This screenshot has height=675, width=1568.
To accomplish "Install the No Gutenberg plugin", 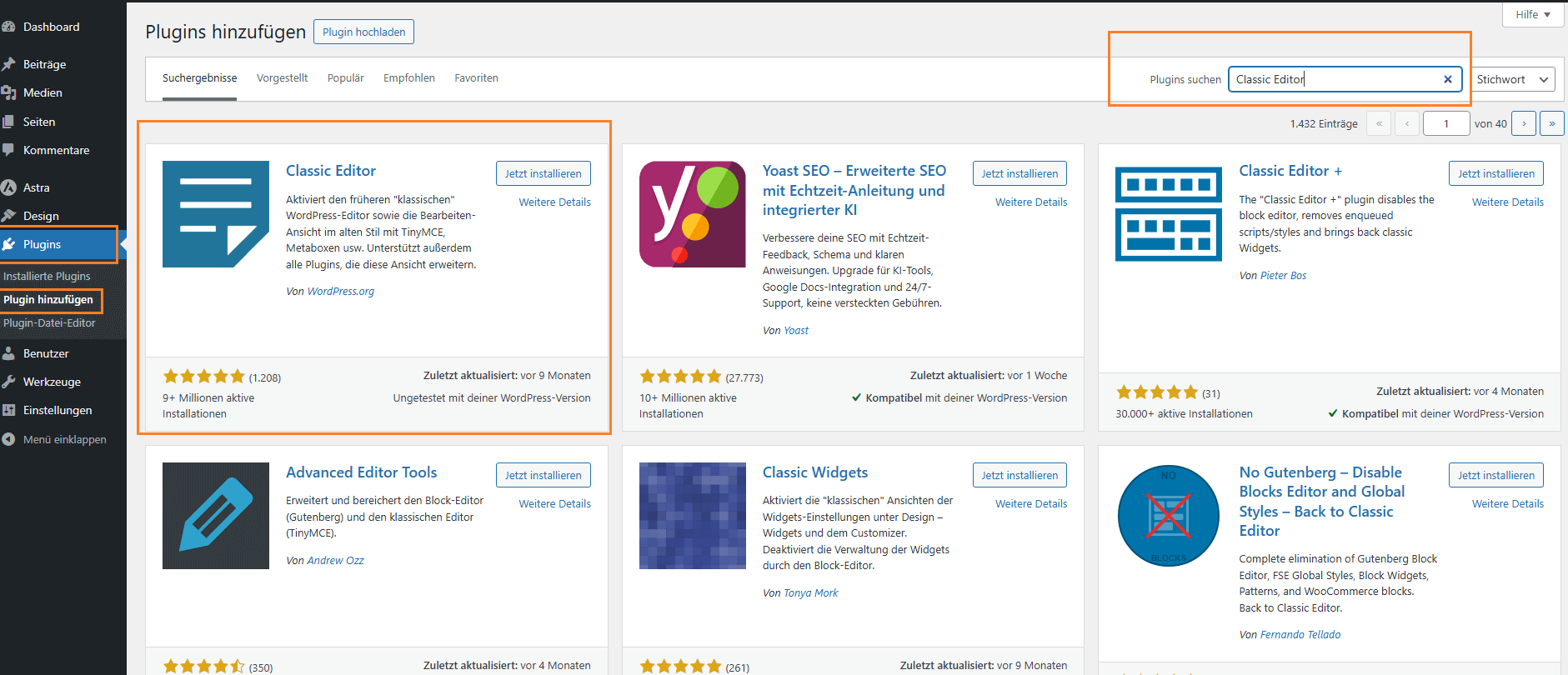I will point(1495,475).
